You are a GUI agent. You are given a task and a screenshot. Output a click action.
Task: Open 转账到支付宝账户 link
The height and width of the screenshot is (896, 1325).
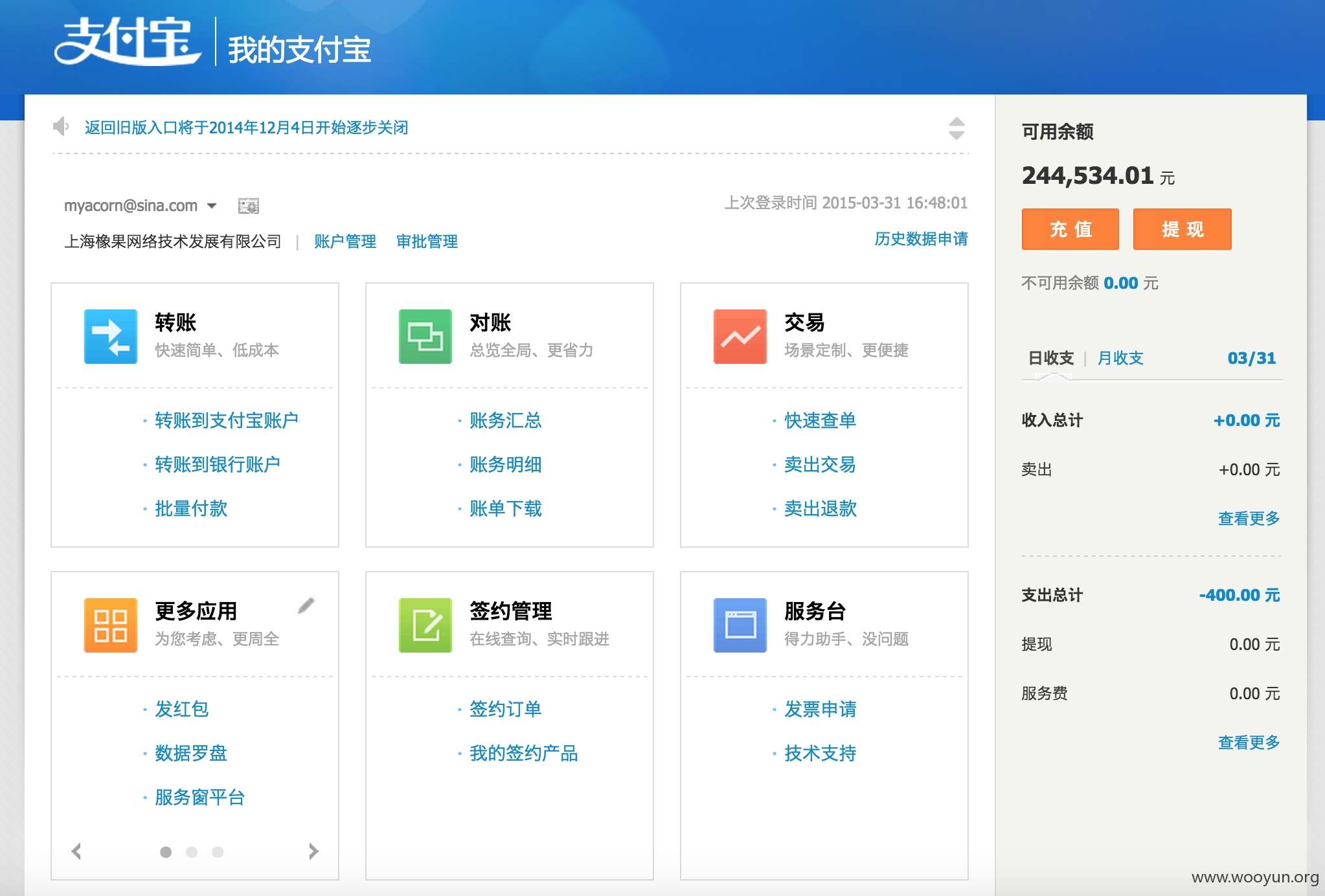point(227,421)
